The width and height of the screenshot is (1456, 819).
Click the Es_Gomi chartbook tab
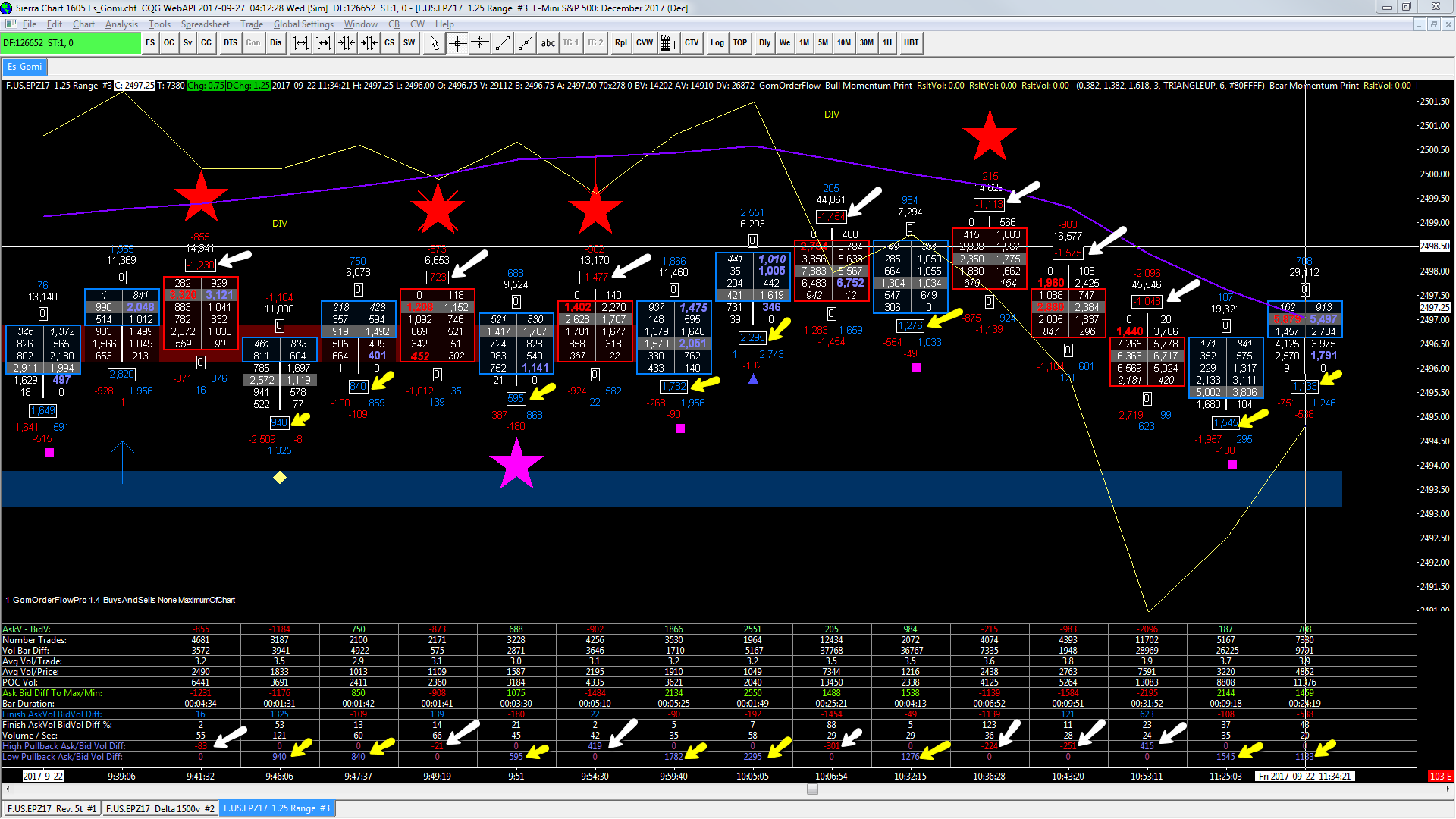coord(24,67)
